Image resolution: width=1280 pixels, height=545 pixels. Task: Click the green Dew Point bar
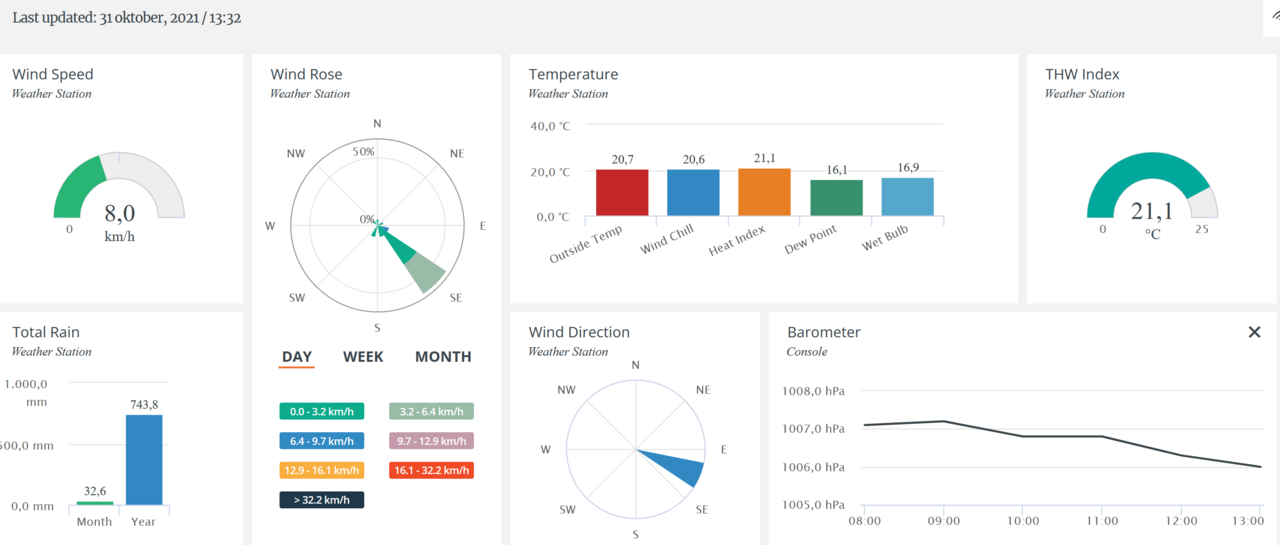(836, 198)
